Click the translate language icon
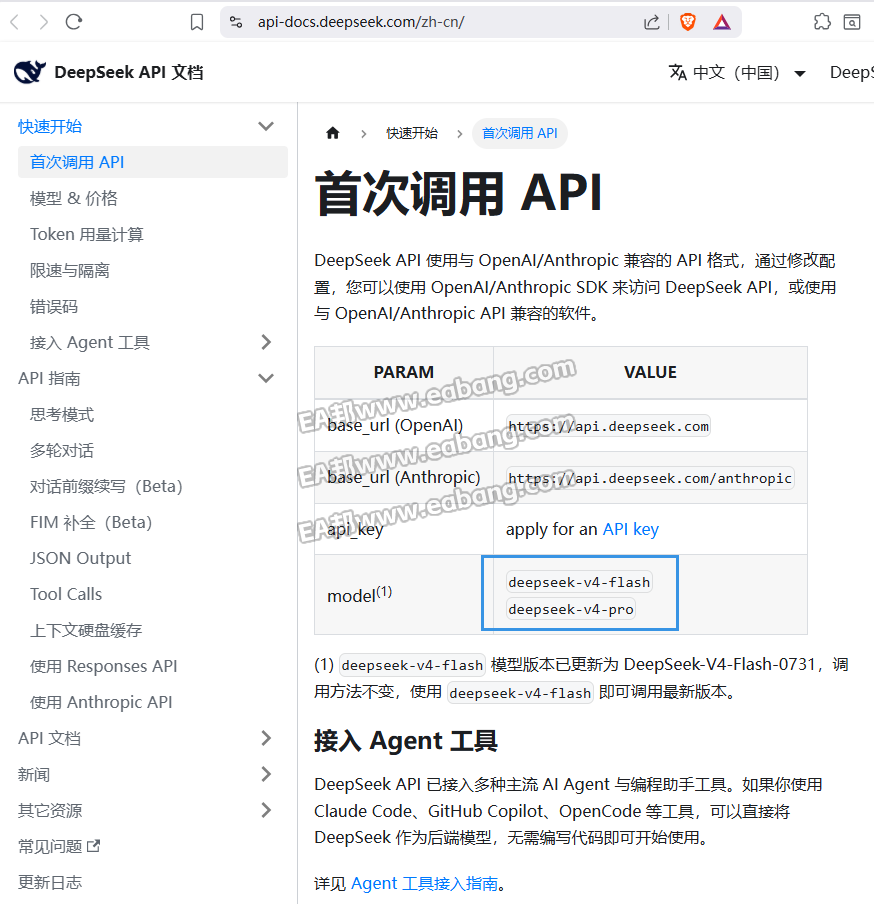The image size is (874, 904). 677,73
